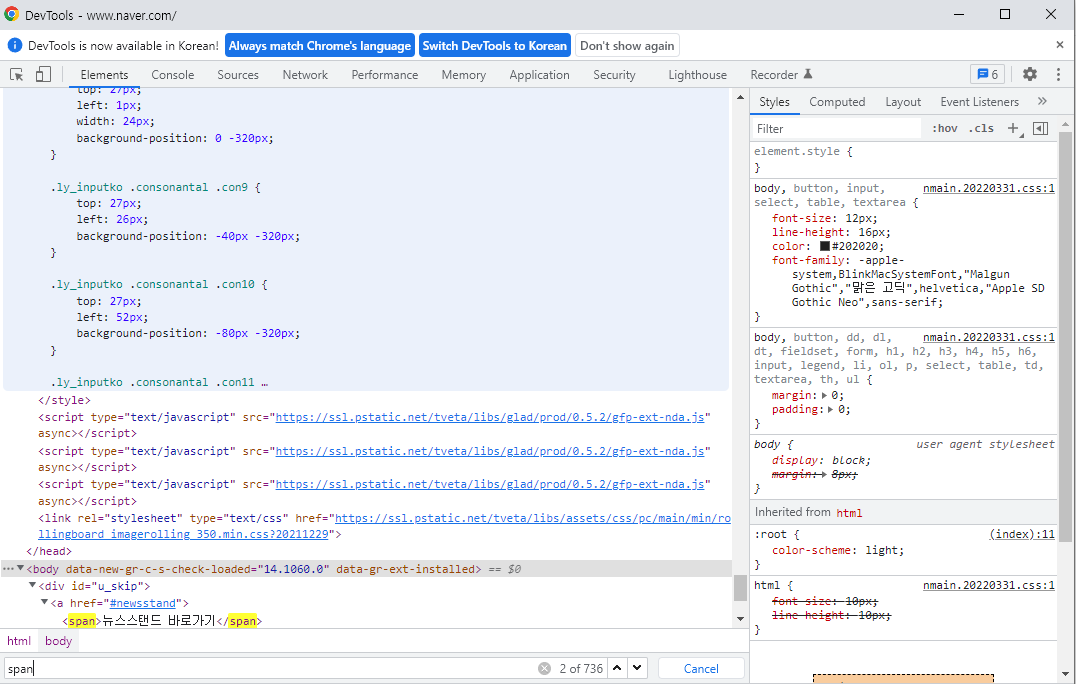Click the ellipsis beside the body element
The width and height of the screenshot is (1076, 684).
(8, 569)
